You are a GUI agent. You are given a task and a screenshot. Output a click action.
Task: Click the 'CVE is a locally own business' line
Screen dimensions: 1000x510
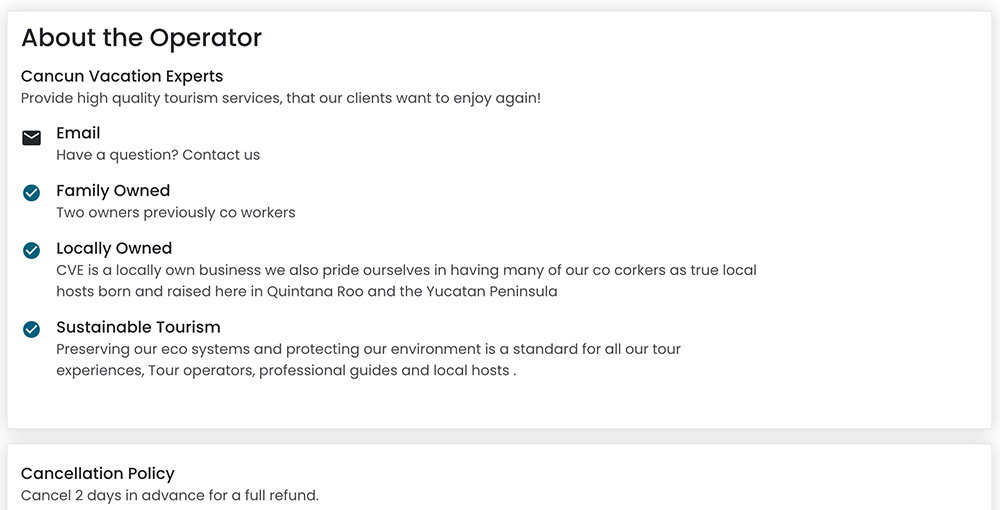point(406,270)
